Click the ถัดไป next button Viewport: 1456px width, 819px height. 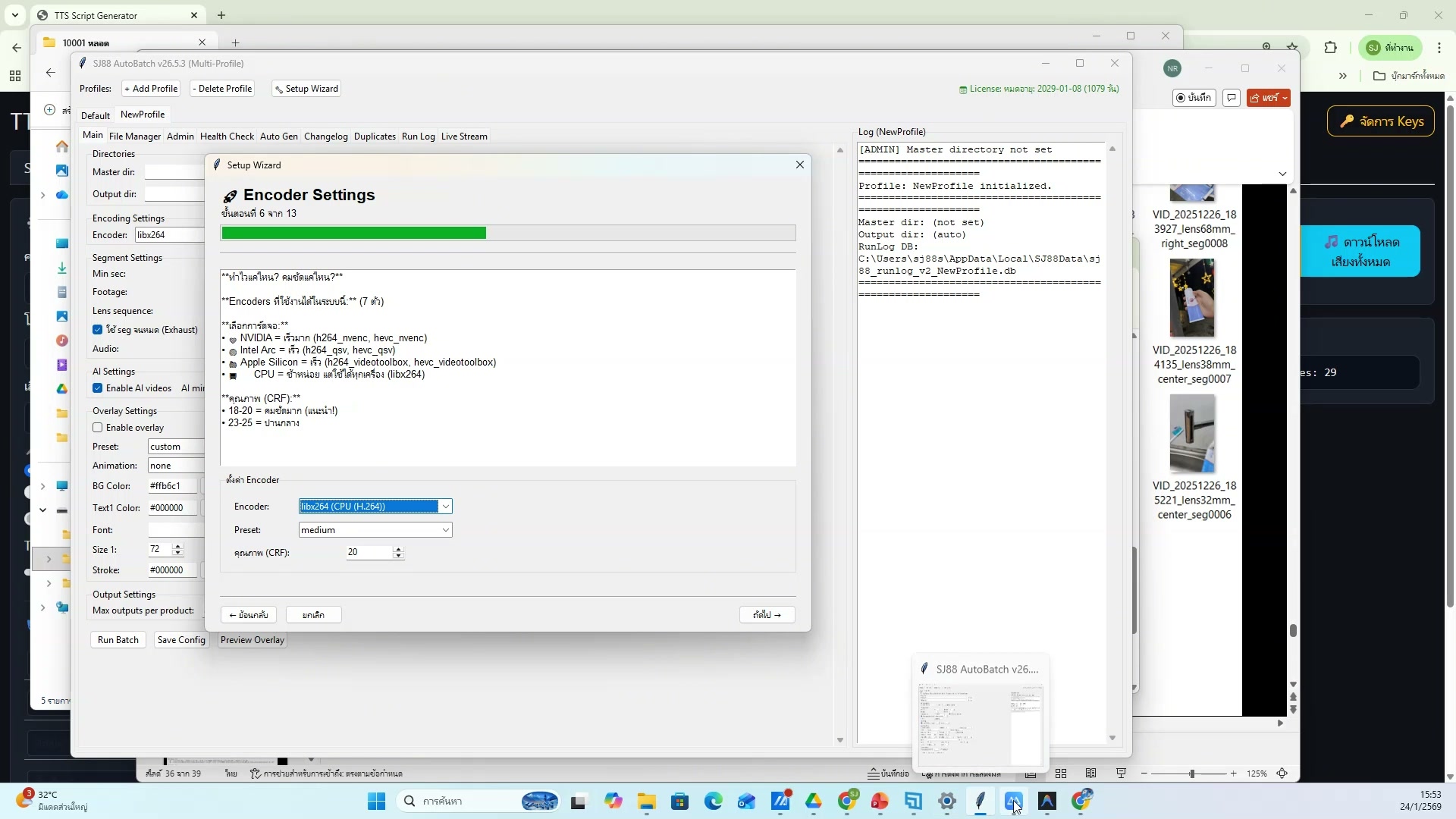(x=767, y=615)
